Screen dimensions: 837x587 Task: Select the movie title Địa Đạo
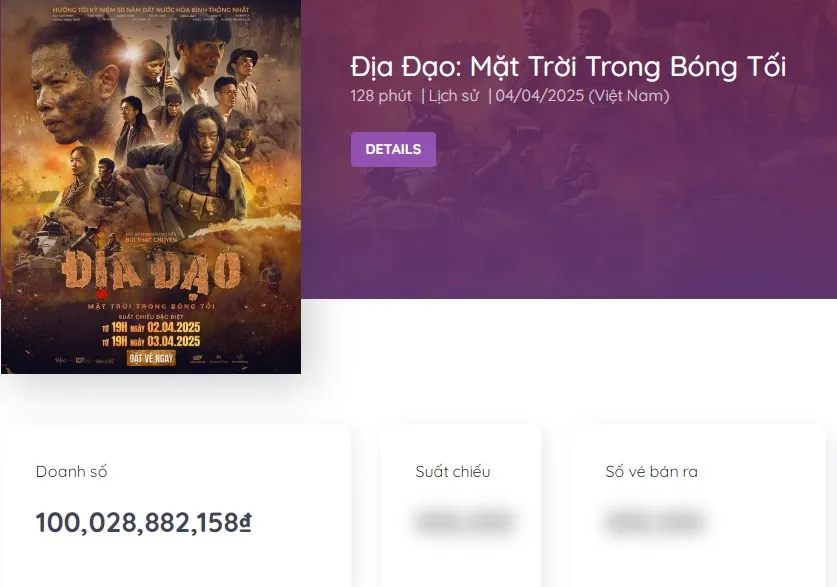(x=567, y=66)
